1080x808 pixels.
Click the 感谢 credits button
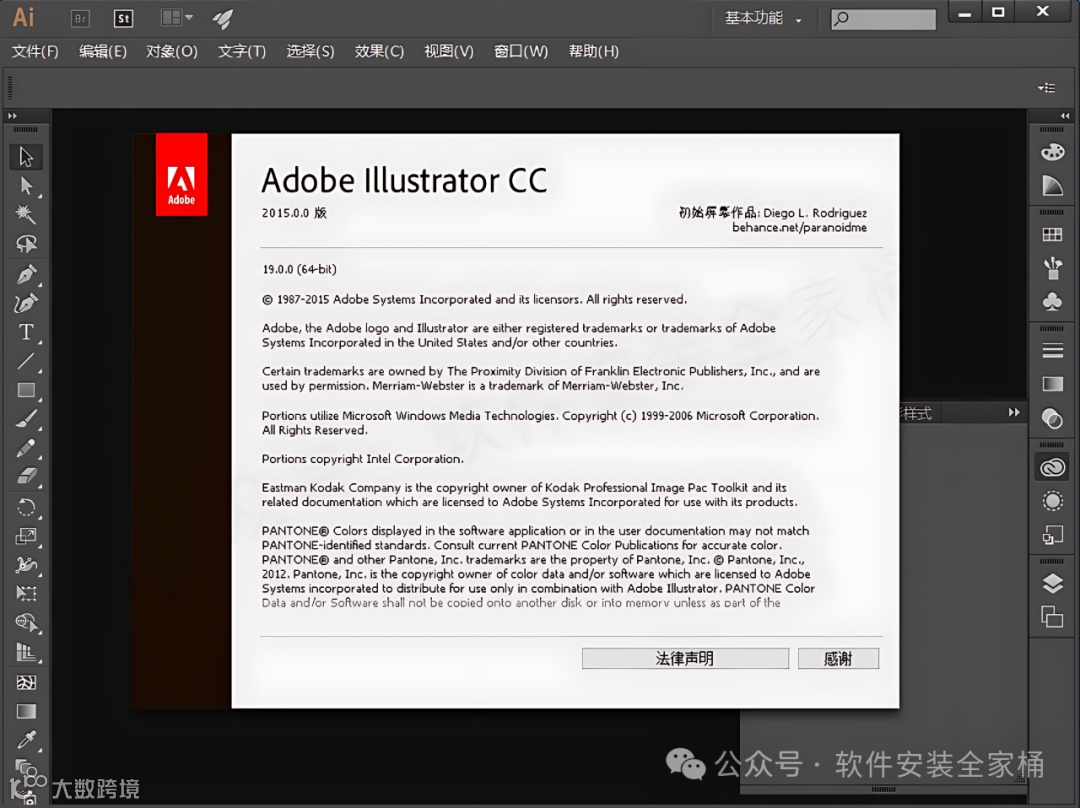coord(838,659)
